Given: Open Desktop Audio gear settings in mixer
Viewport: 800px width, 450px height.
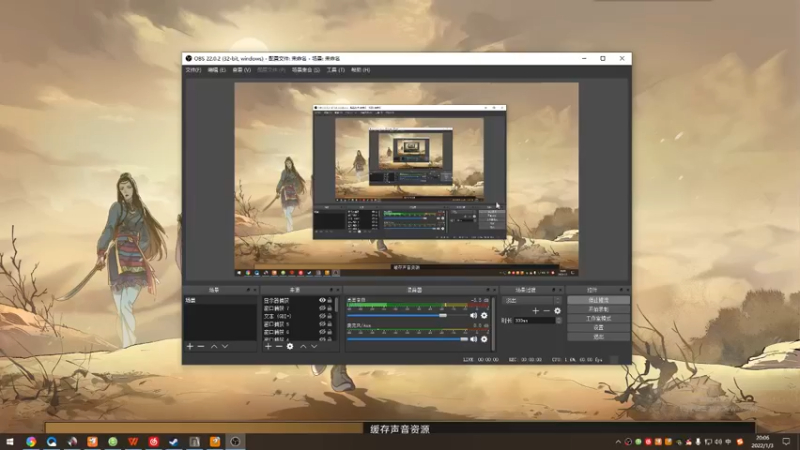Looking at the screenshot, I should (484, 316).
